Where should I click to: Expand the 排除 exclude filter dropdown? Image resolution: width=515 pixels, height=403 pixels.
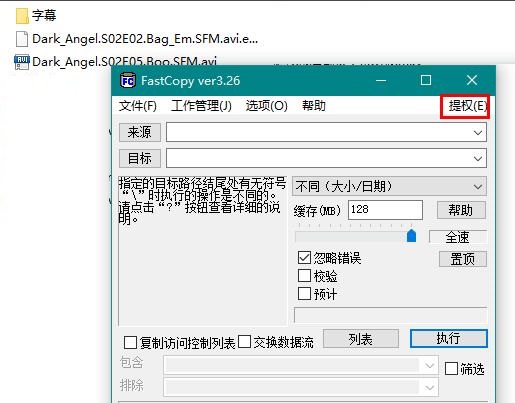pos(429,388)
